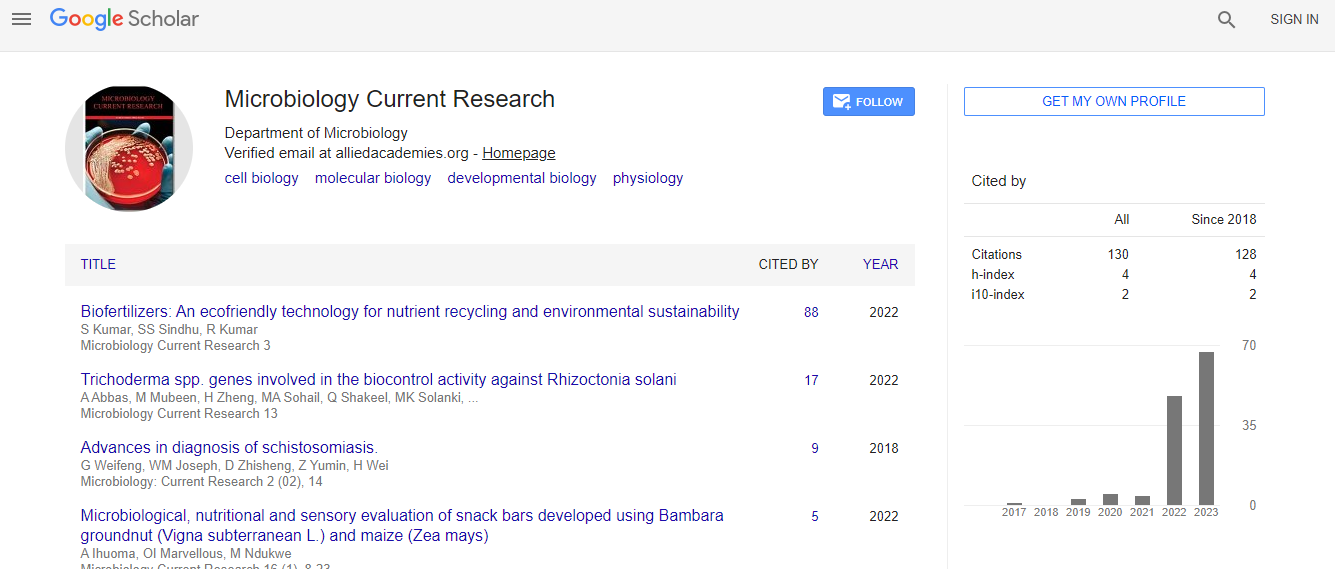Select the cell biology interest tag
Screen dimensions: 1335x569
261,178
